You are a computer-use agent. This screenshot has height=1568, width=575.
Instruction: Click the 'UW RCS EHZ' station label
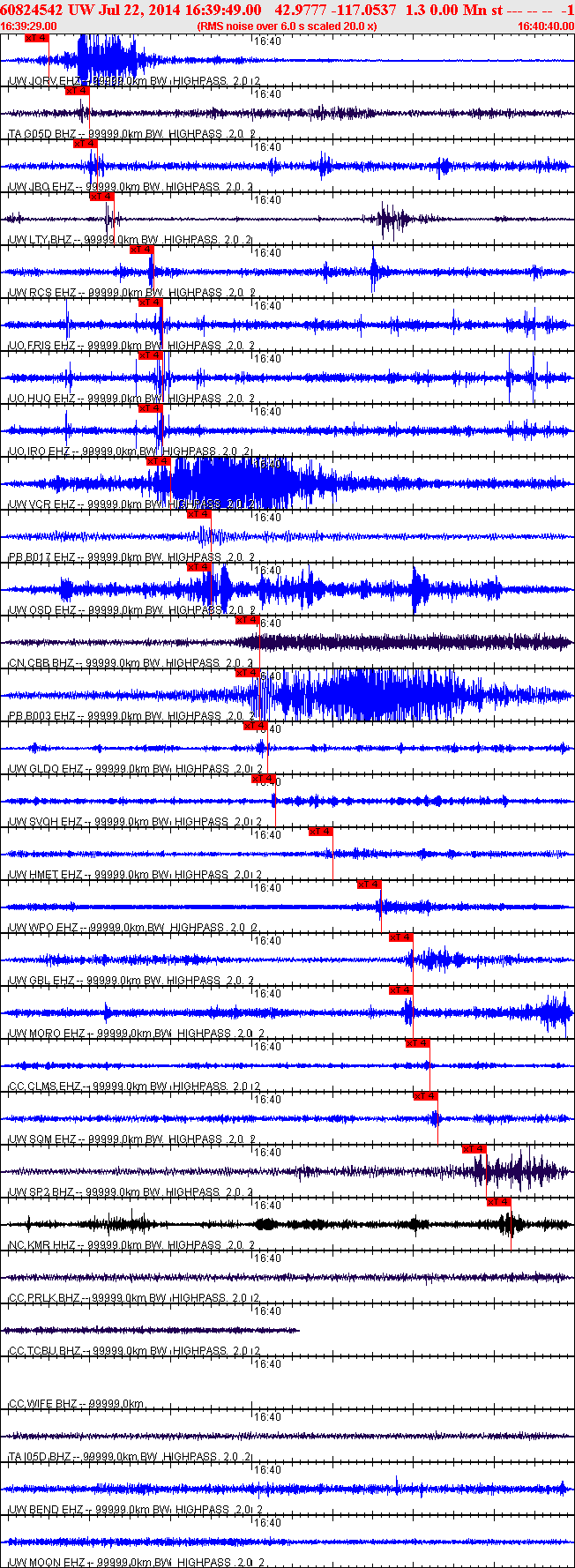point(42,293)
